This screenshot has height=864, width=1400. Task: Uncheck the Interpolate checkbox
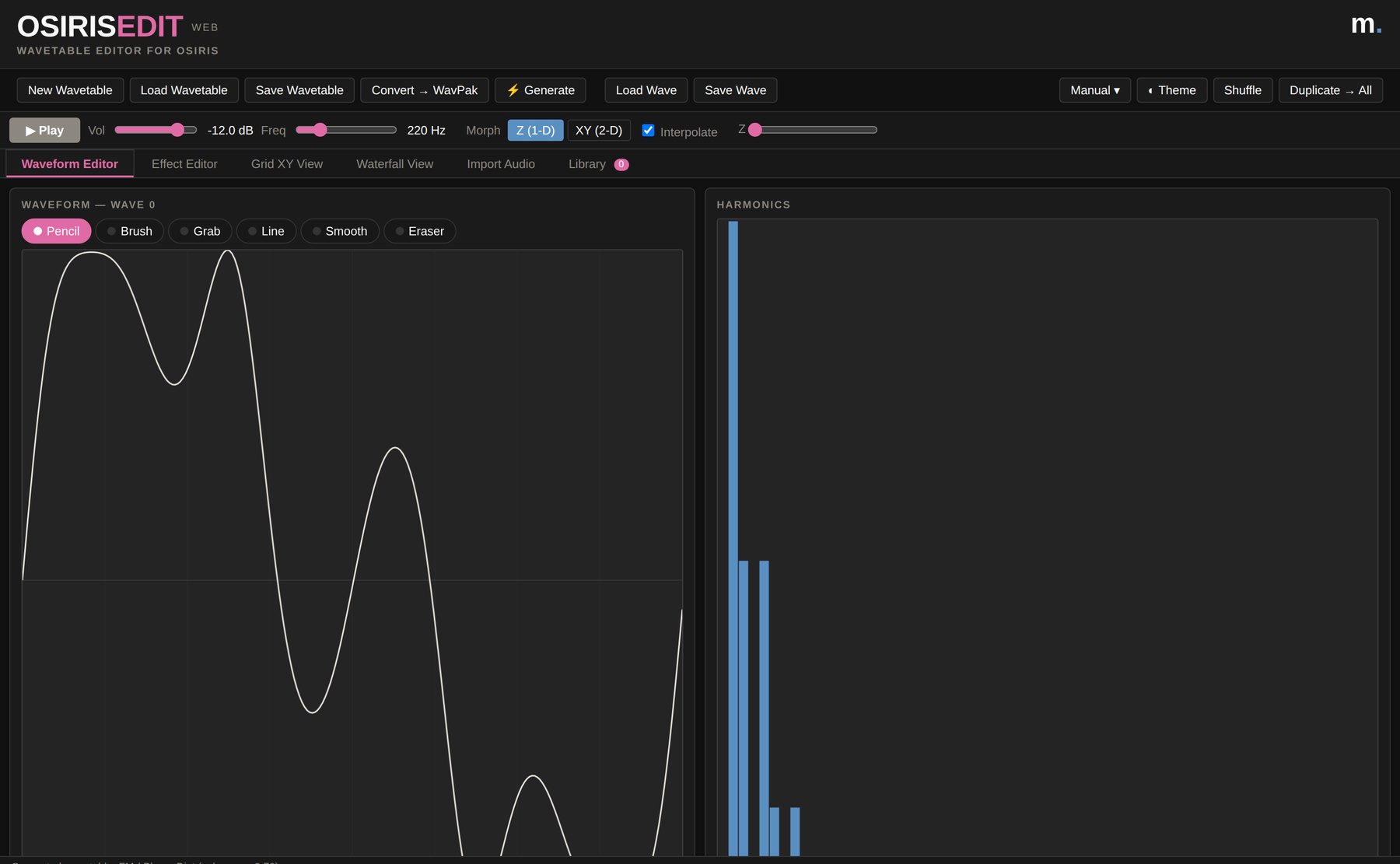648,130
